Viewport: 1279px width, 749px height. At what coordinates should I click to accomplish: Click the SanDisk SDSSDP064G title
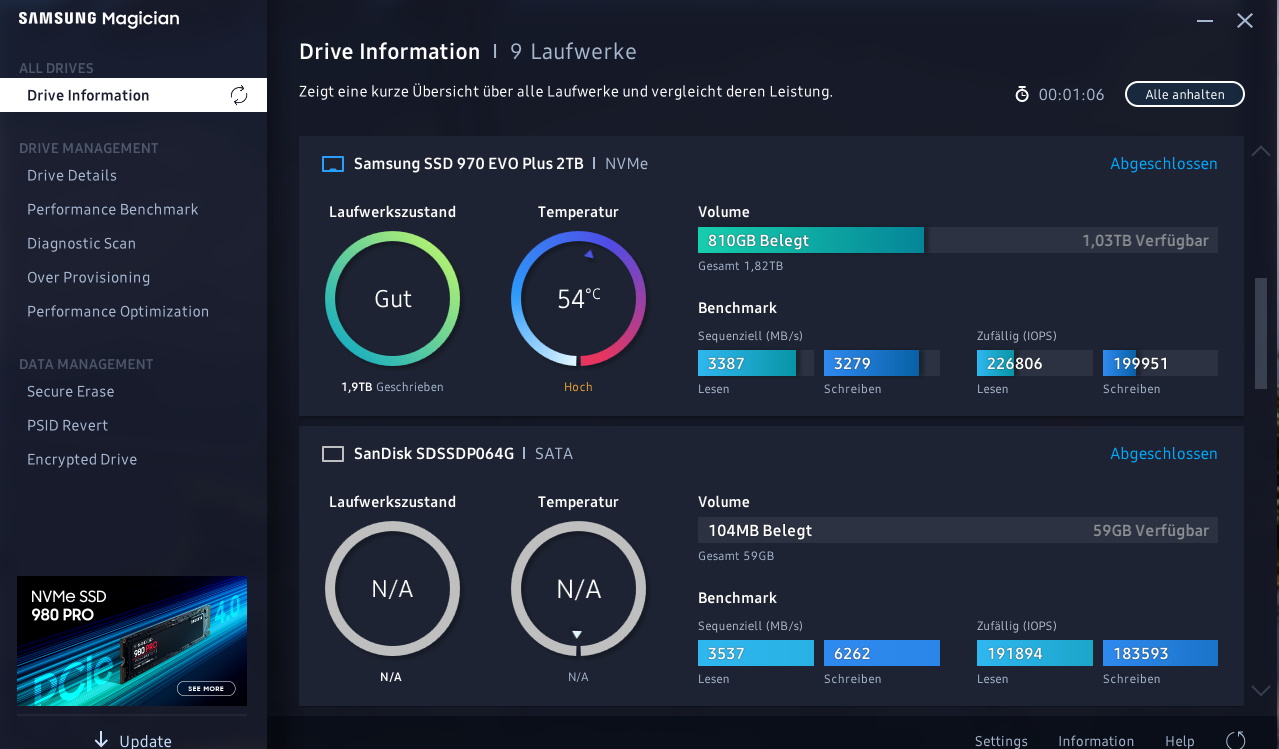[x=433, y=454]
